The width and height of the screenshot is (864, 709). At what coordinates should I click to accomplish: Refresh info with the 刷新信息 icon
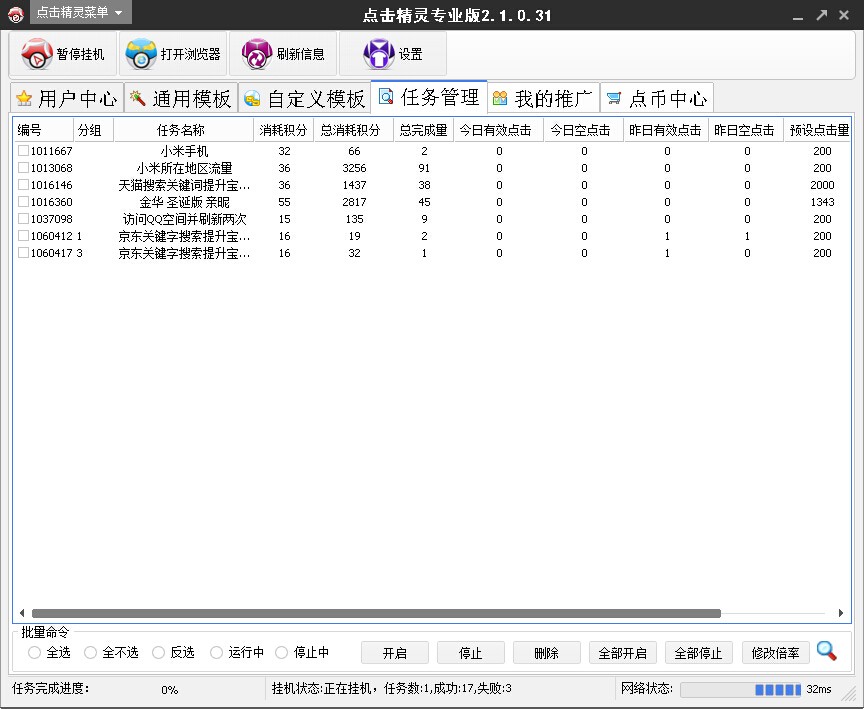[257, 53]
